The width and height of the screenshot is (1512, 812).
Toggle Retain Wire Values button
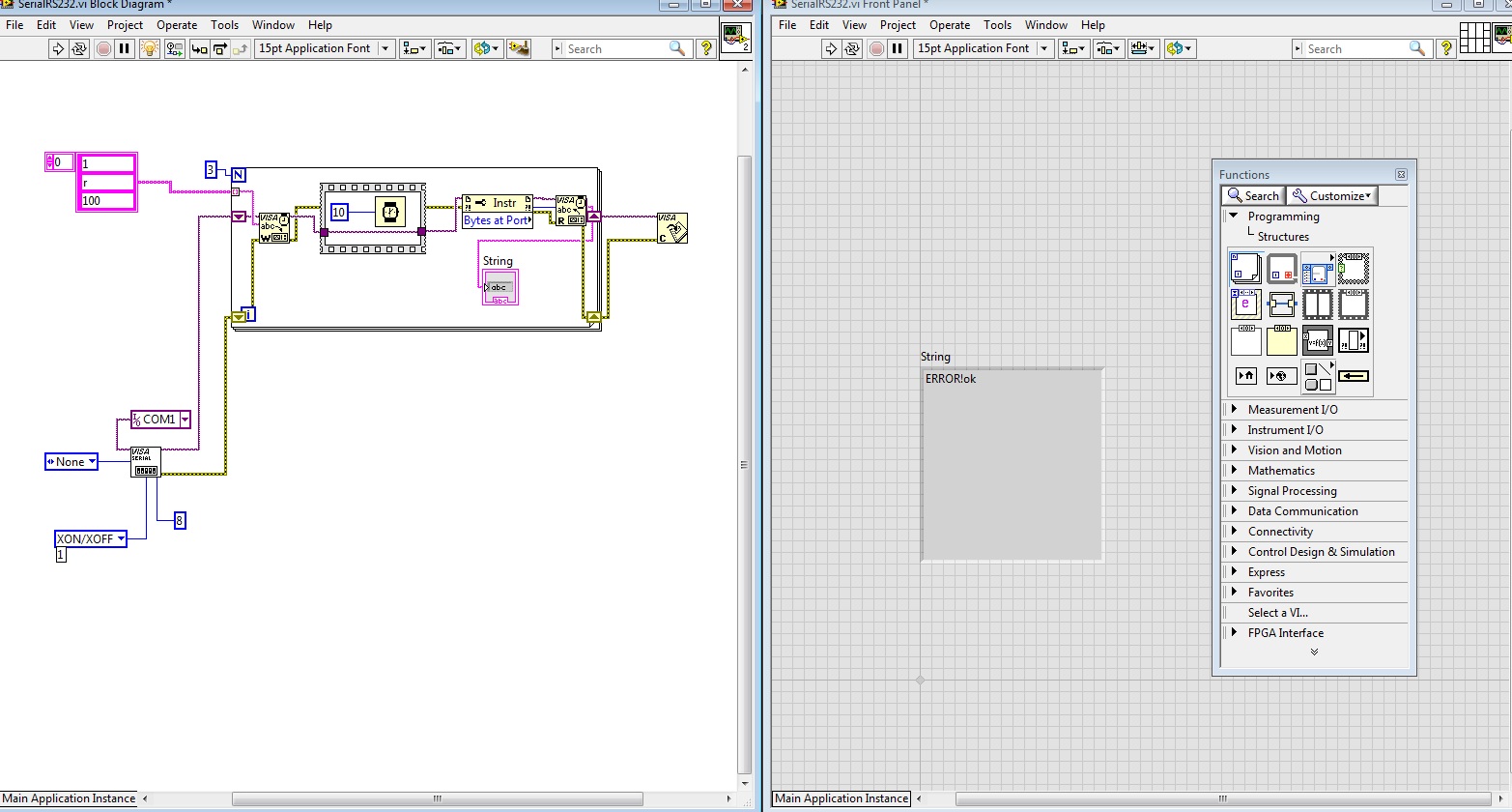tap(174, 48)
